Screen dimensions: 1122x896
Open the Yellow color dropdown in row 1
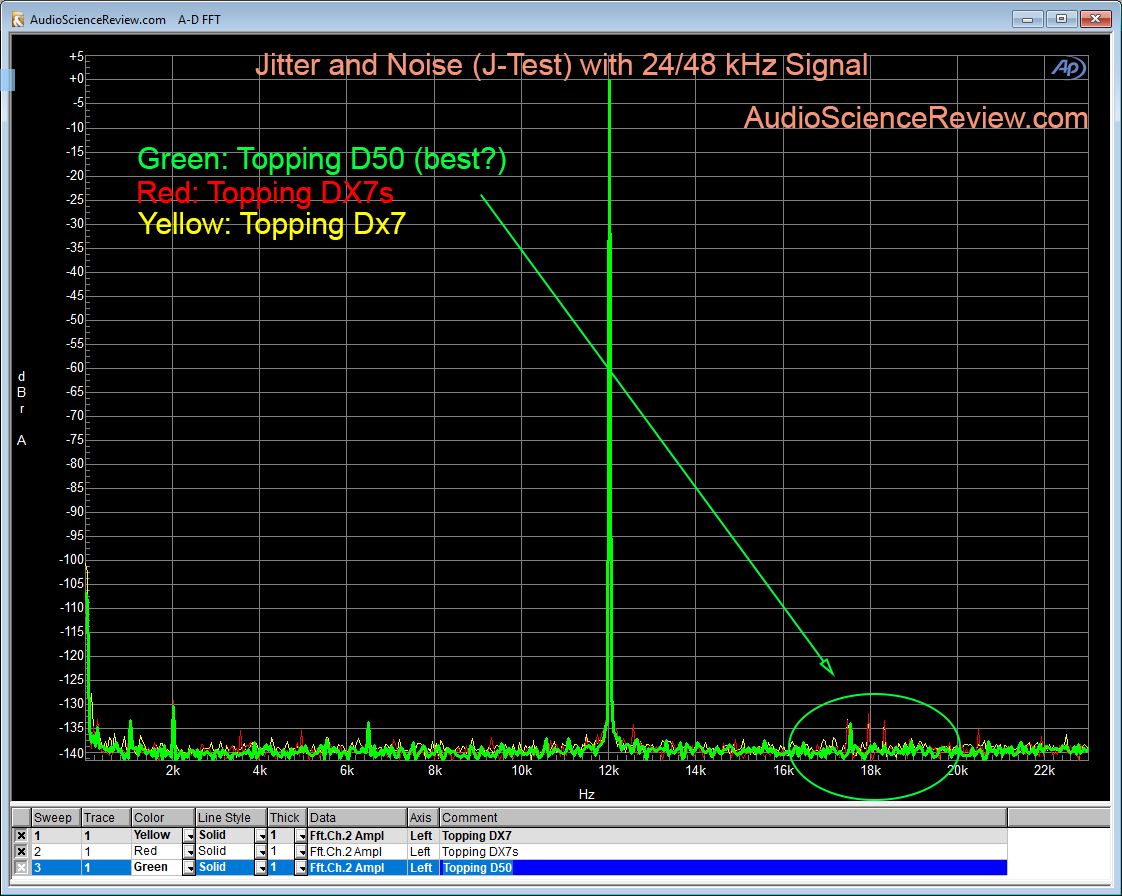point(189,835)
